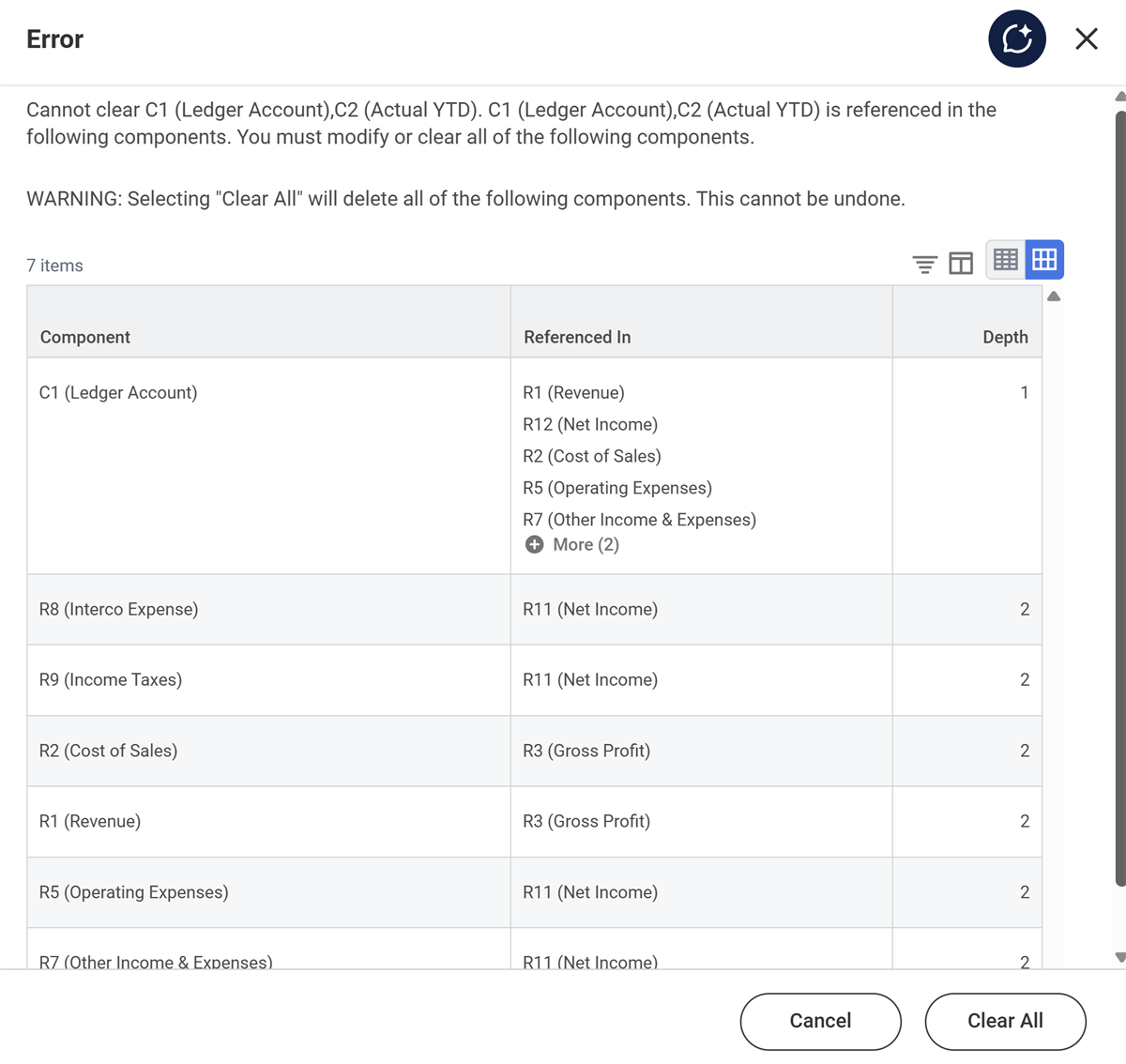1126x1064 pixels.
Task: Open the column layout icon
Action: pyautogui.click(x=961, y=264)
